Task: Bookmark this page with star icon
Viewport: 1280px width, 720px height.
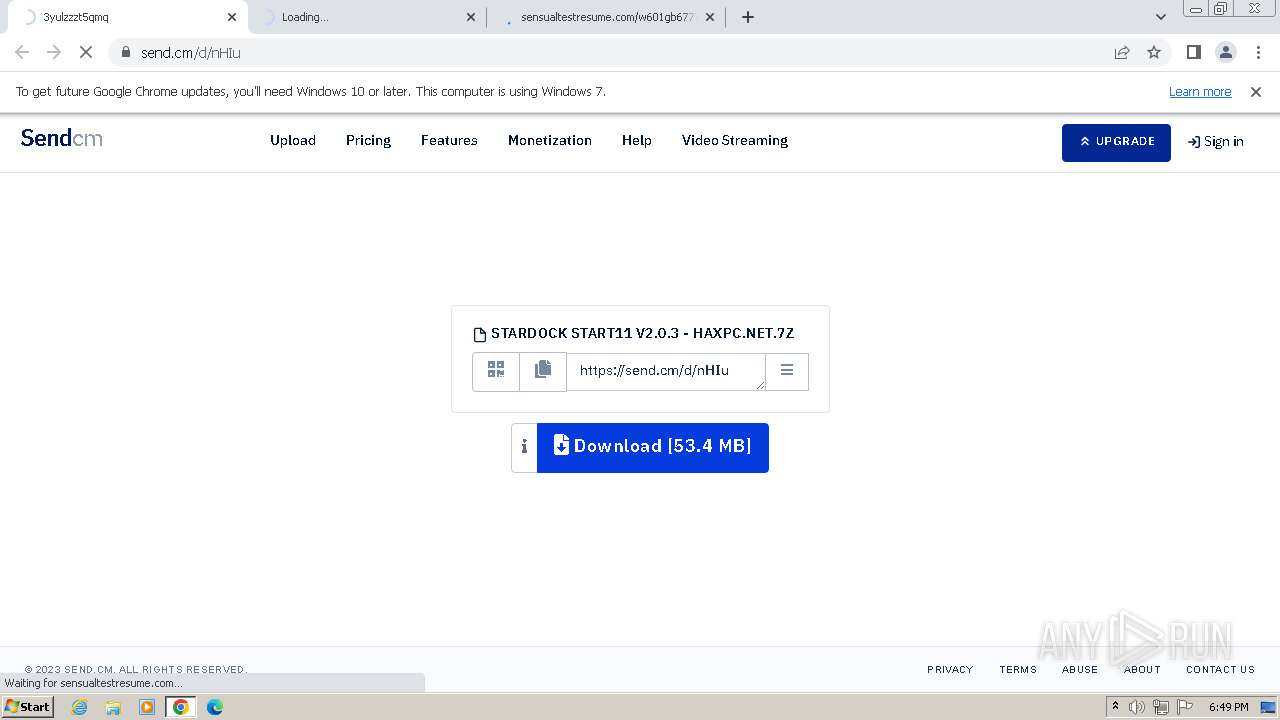Action: pos(1154,52)
